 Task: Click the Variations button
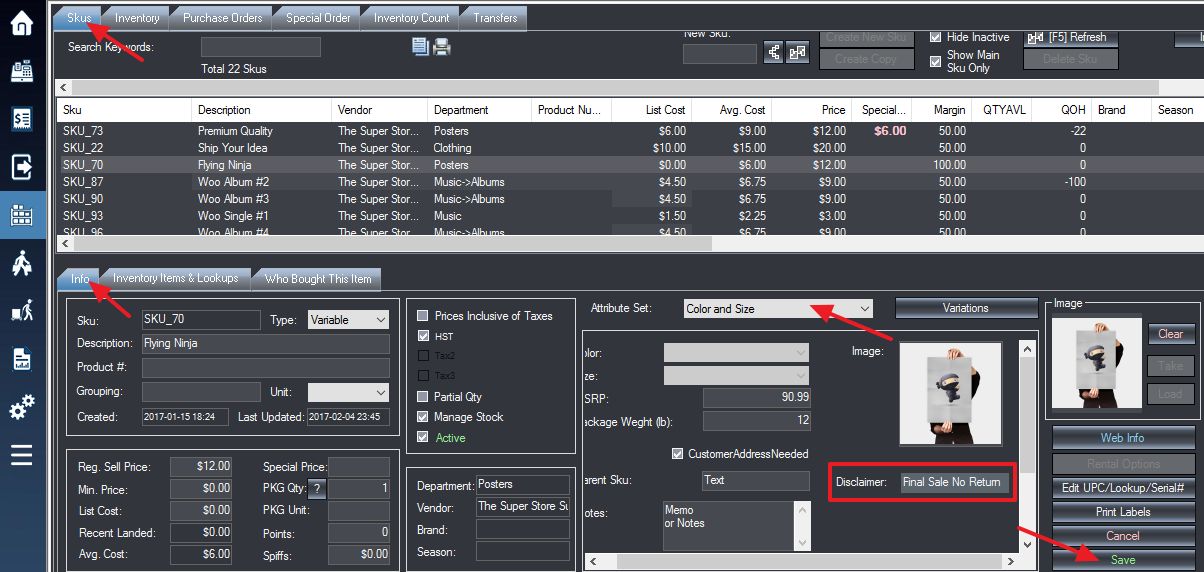point(965,308)
